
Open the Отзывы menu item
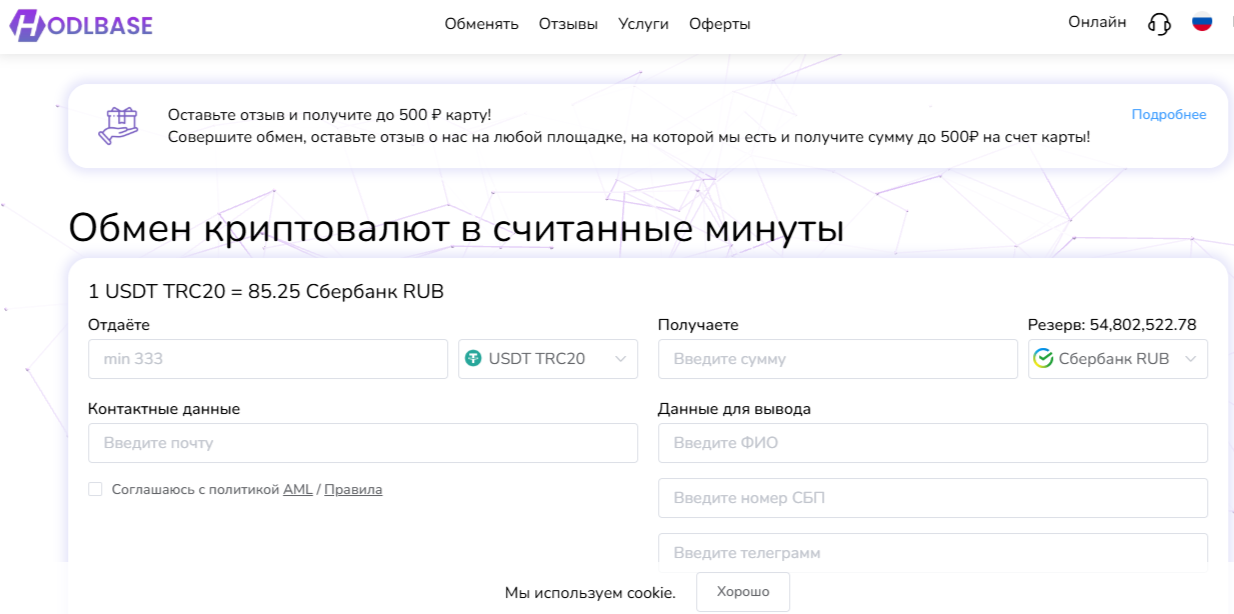(x=568, y=24)
